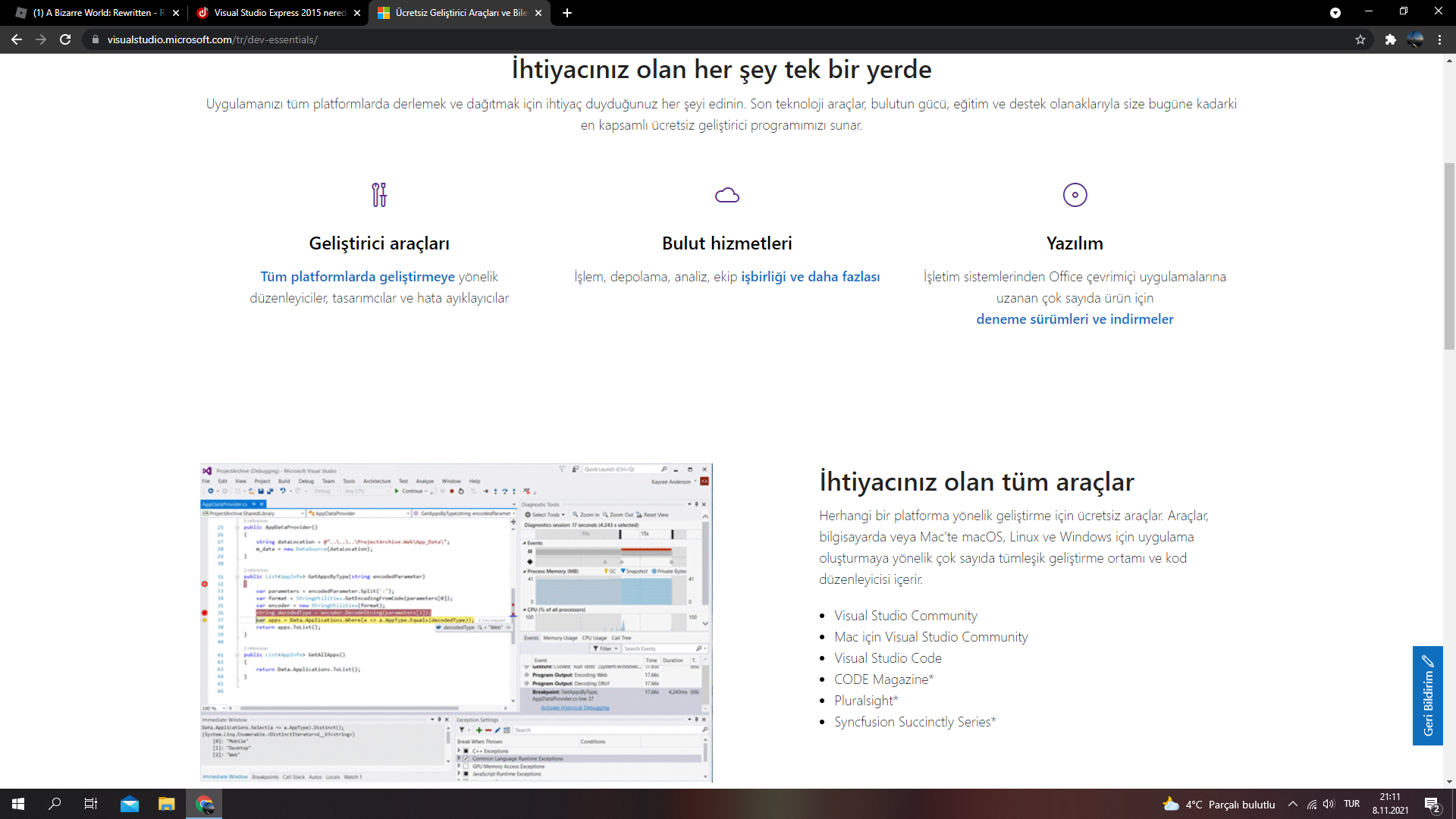Click Mac için Visual Studio Community item
This screenshot has width=1456, height=819.
coord(931,637)
